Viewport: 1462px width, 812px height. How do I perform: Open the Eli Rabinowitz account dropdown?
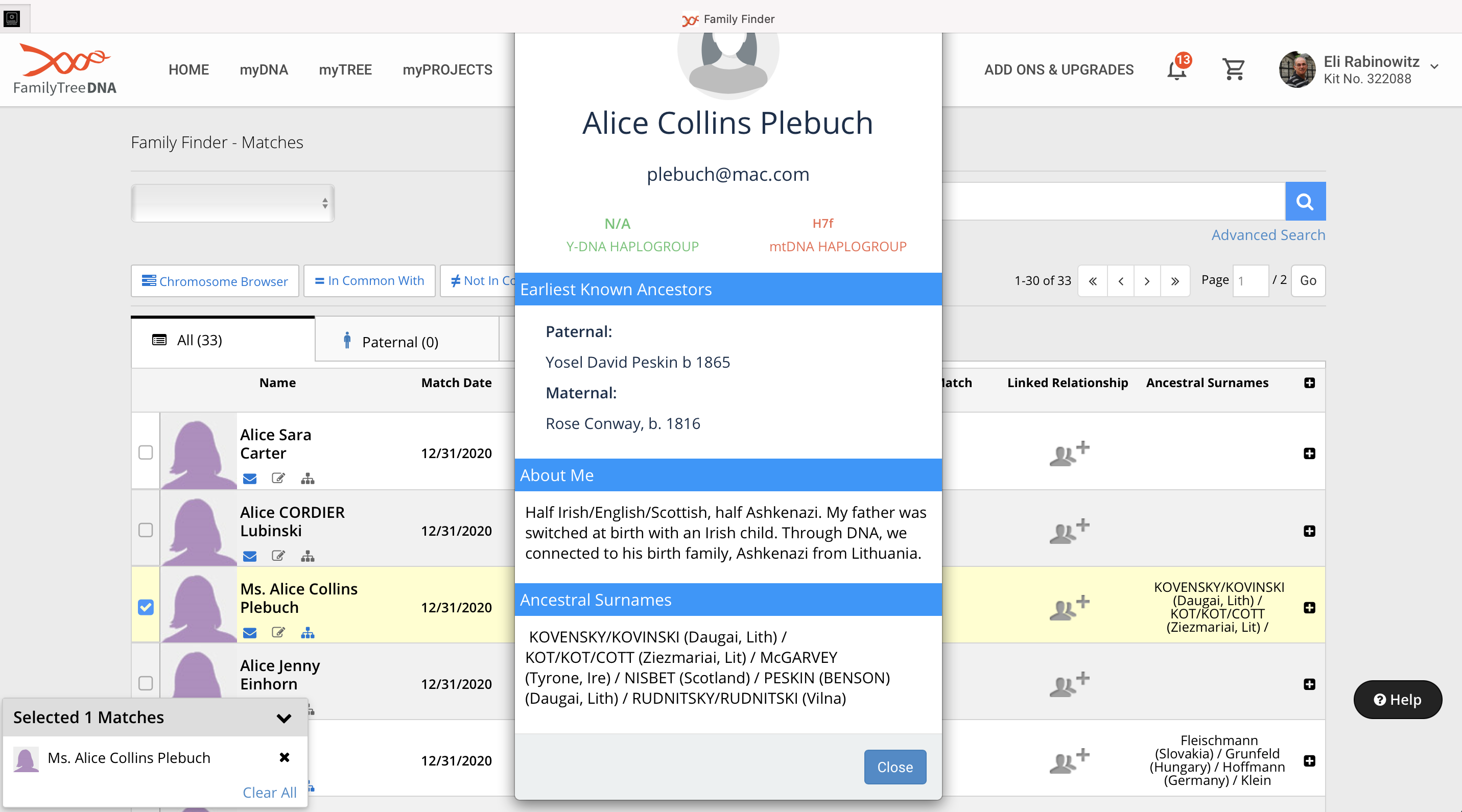click(x=1434, y=67)
